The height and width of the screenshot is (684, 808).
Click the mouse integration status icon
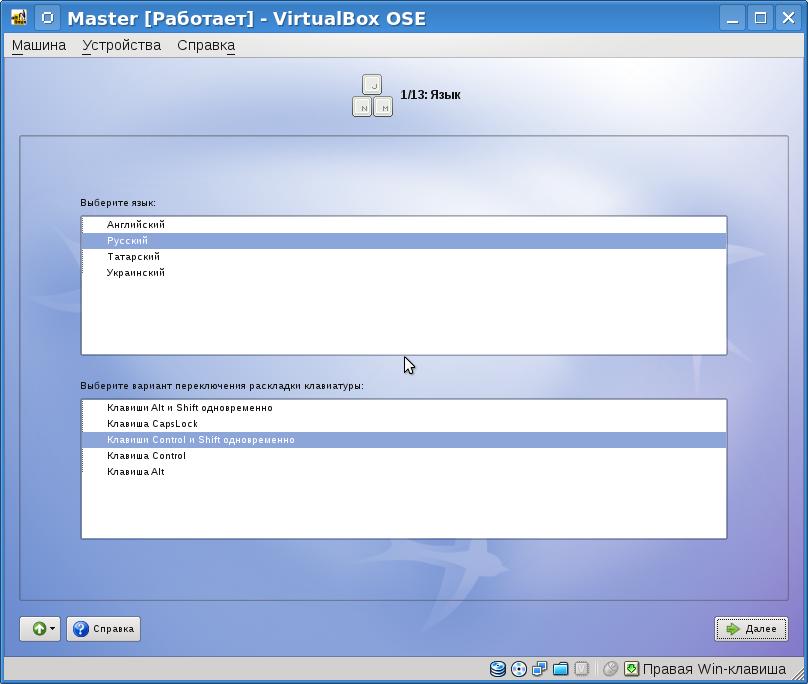pyautogui.click(x=610, y=669)
